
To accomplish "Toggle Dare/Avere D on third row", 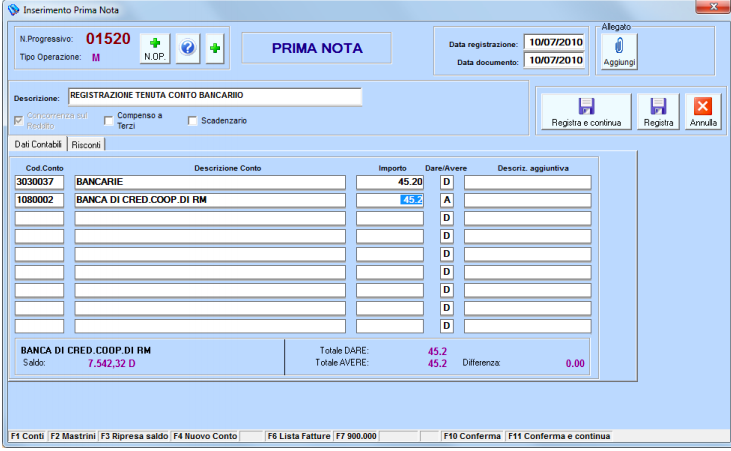I will [x=447, y=218].
